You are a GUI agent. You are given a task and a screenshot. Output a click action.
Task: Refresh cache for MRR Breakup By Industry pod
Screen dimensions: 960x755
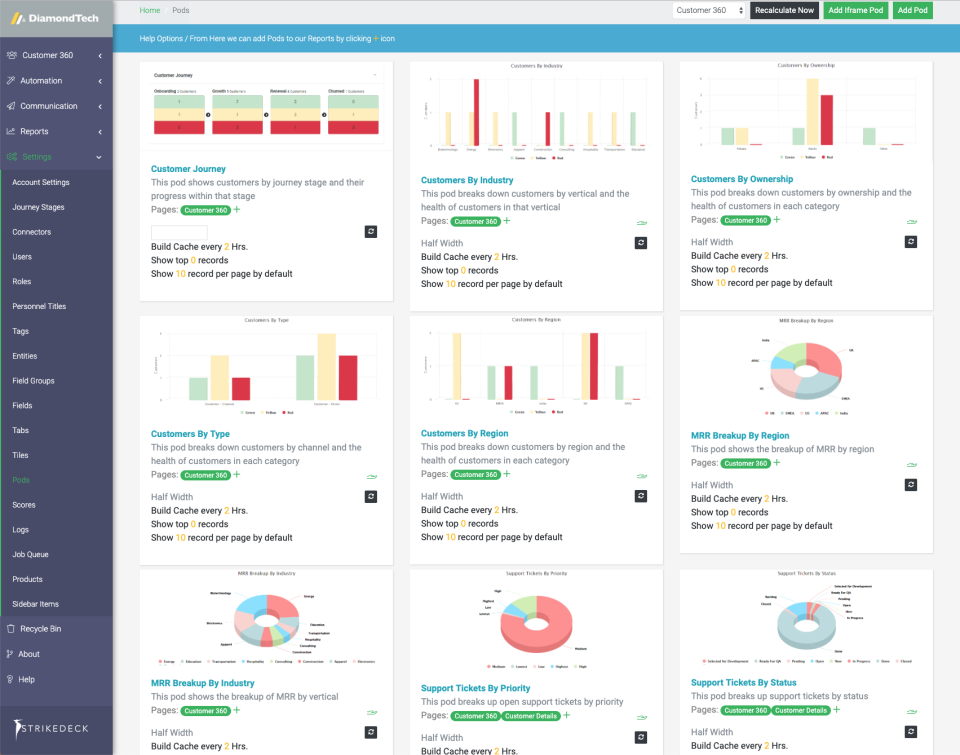coord(371,732)
